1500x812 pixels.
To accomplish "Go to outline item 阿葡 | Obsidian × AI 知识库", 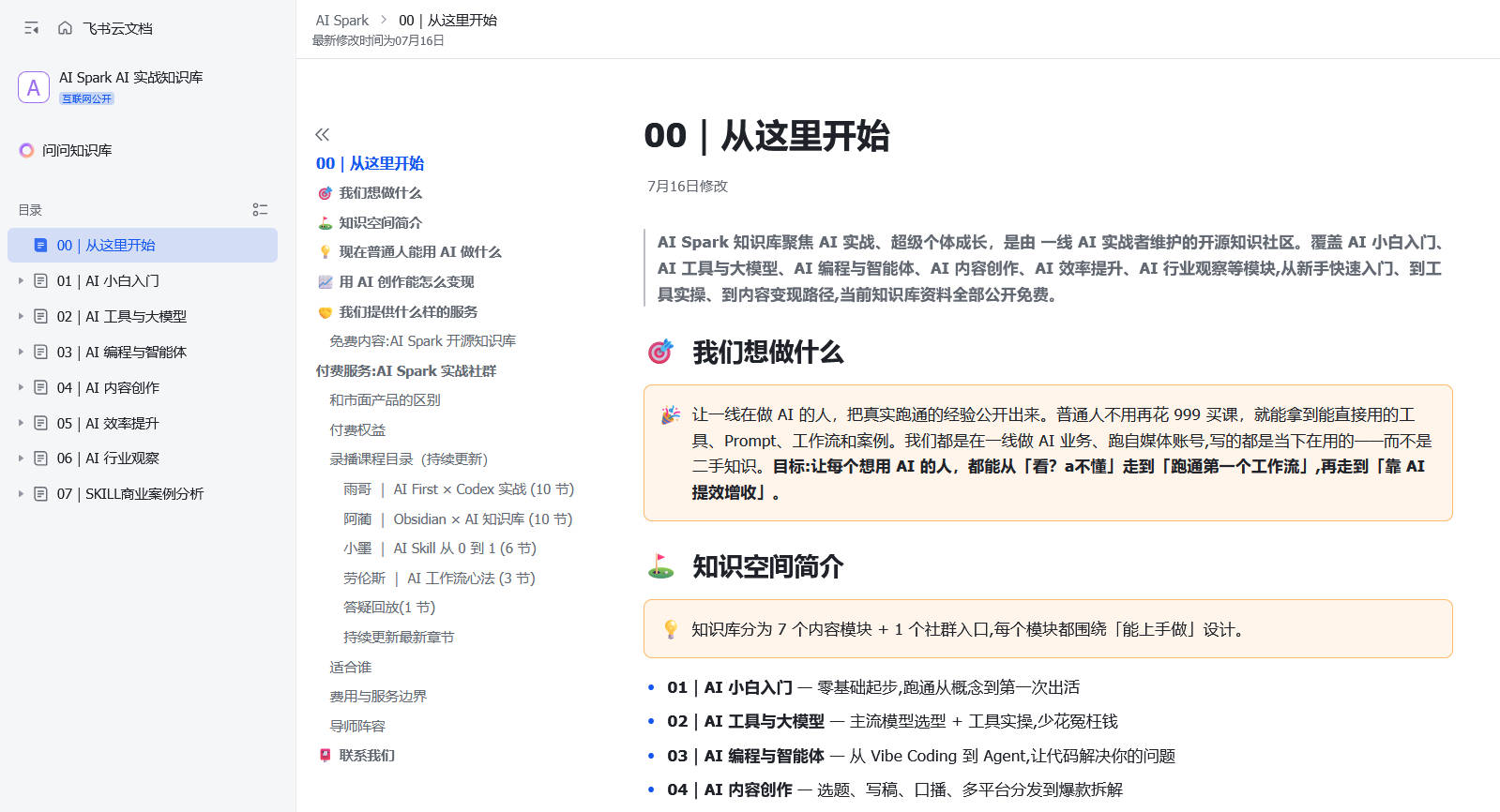I will tap(458, 519).
